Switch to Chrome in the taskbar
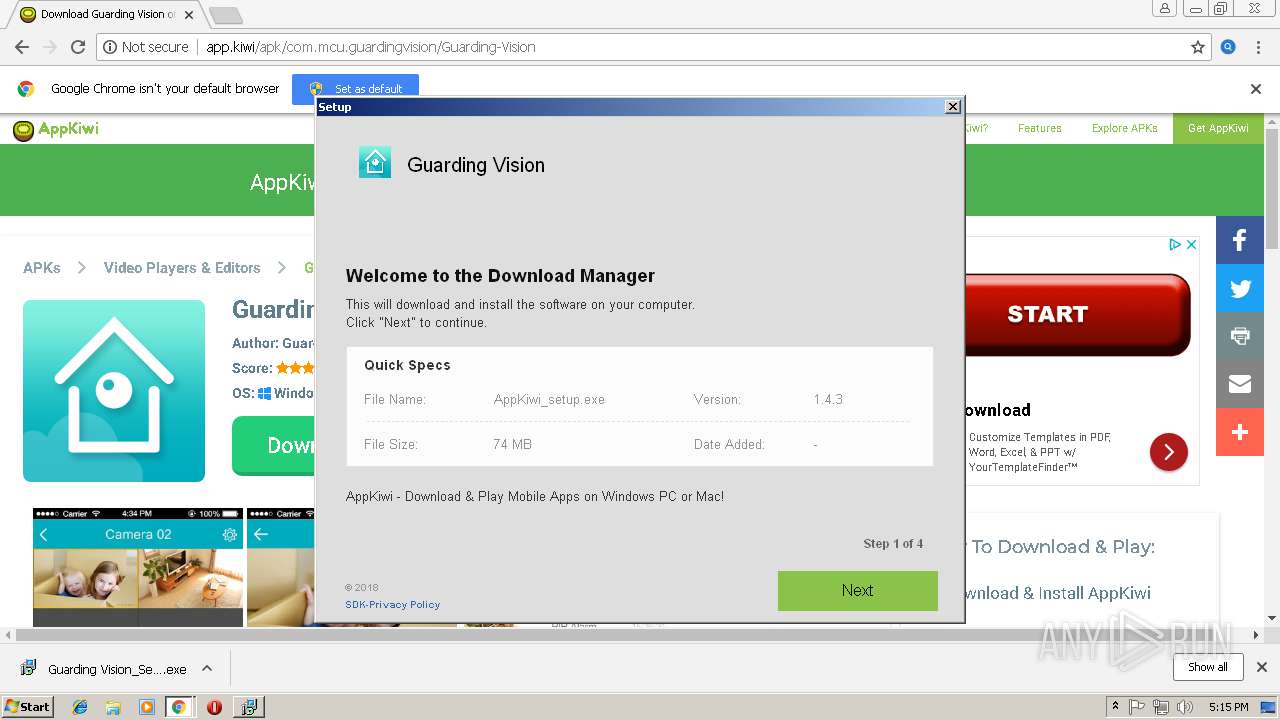This screenshot has width=1280, height=720. click(179, 707)
